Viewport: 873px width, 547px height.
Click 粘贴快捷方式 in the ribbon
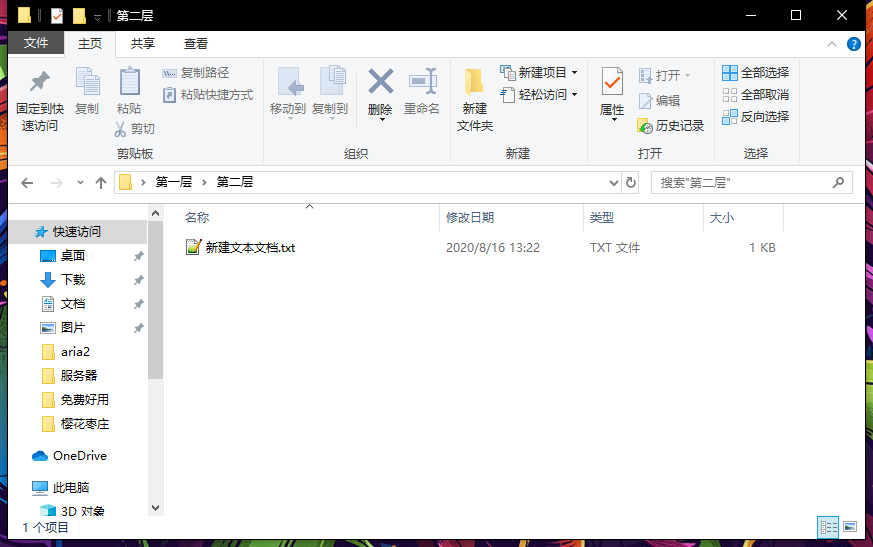tap(208, 95)
